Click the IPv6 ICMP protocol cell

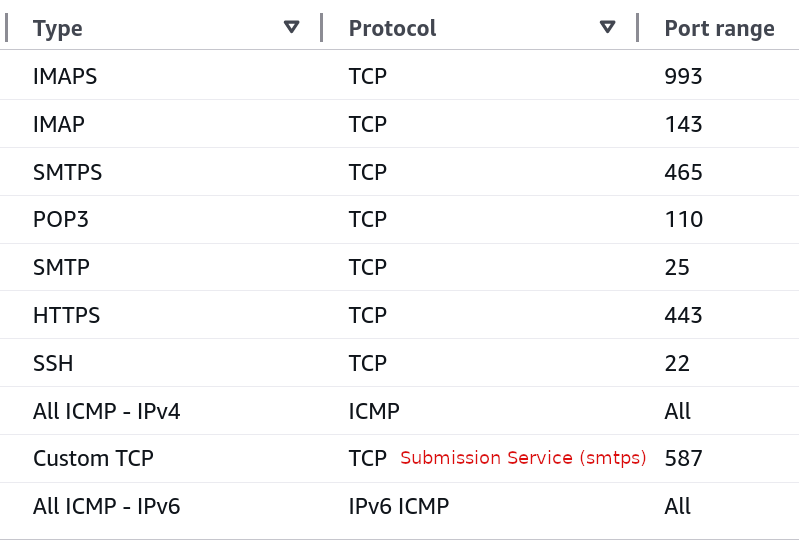pyautogui.click(x=398, y=506)
